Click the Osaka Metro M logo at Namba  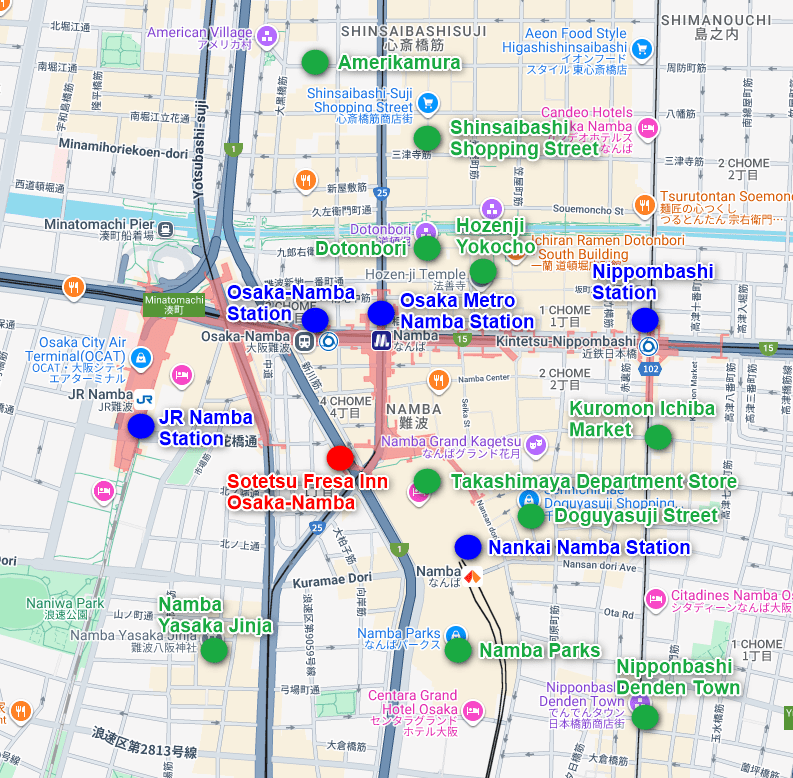[381, 340]
